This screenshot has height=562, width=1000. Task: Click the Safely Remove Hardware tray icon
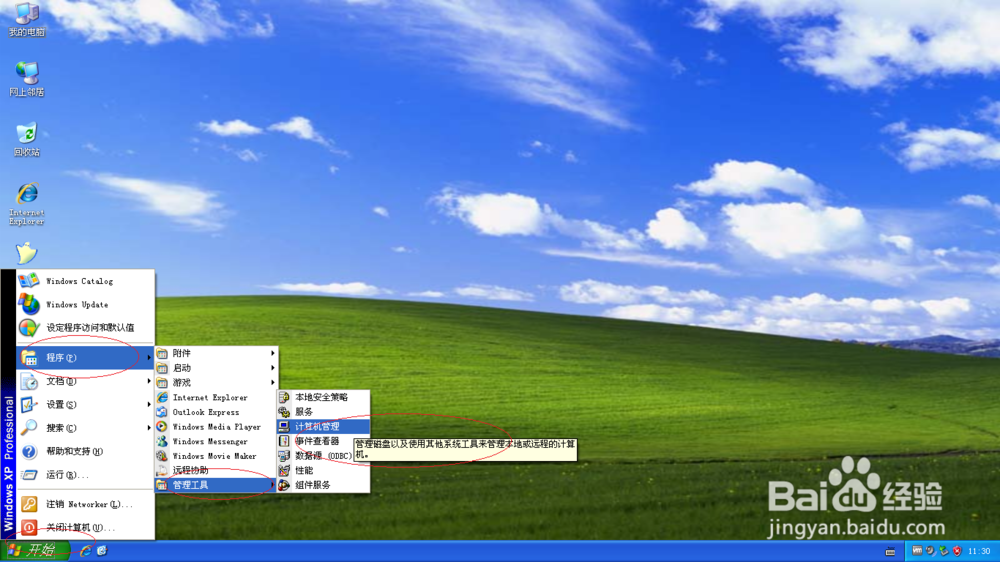coord(943,551)
